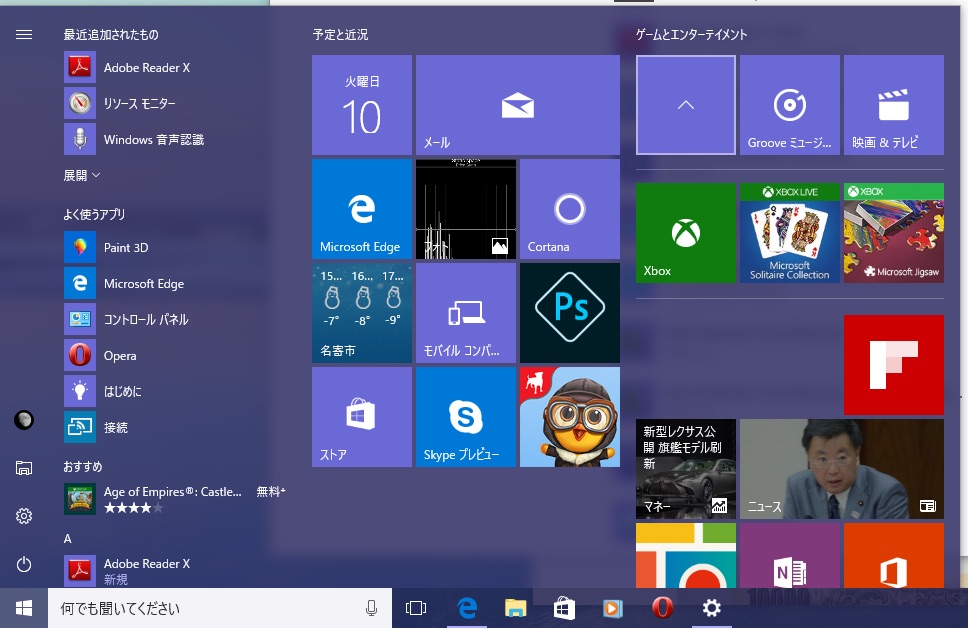This screenshot has height=628, width=968.
Task: Click the microphone in the search box
Action: click(x=372, y=608)
